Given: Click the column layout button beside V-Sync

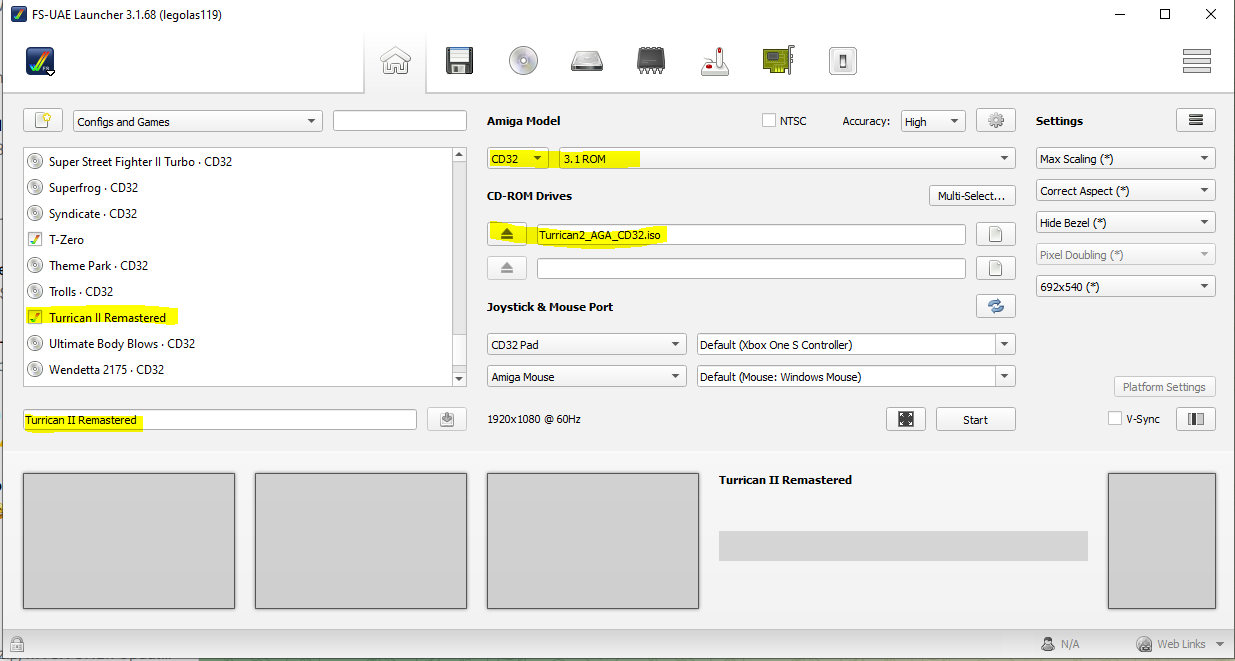Looking at the screenshot, I should (x=1196, y=419).
